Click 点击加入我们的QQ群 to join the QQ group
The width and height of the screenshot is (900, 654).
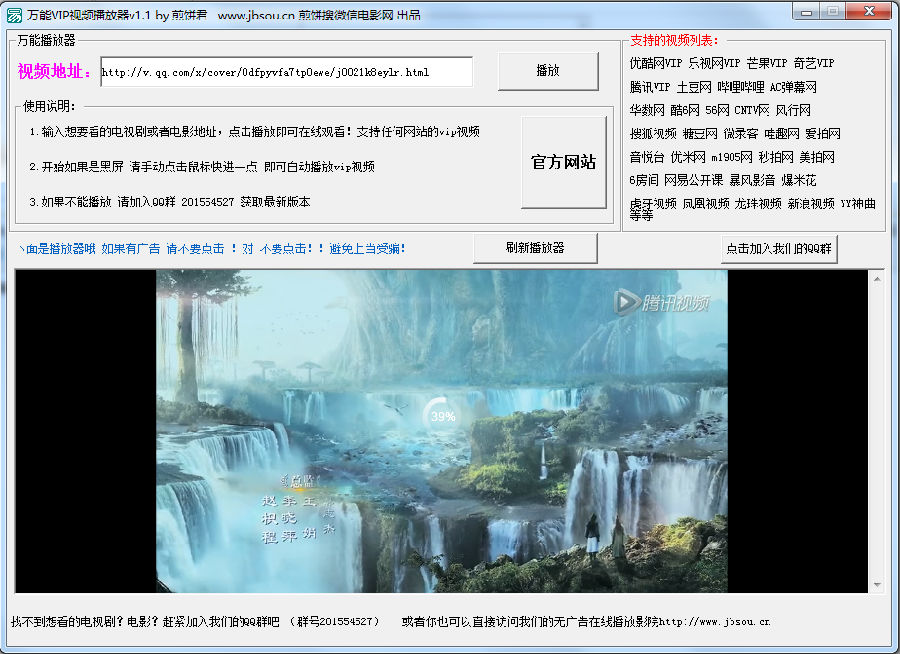coord(778,247)
